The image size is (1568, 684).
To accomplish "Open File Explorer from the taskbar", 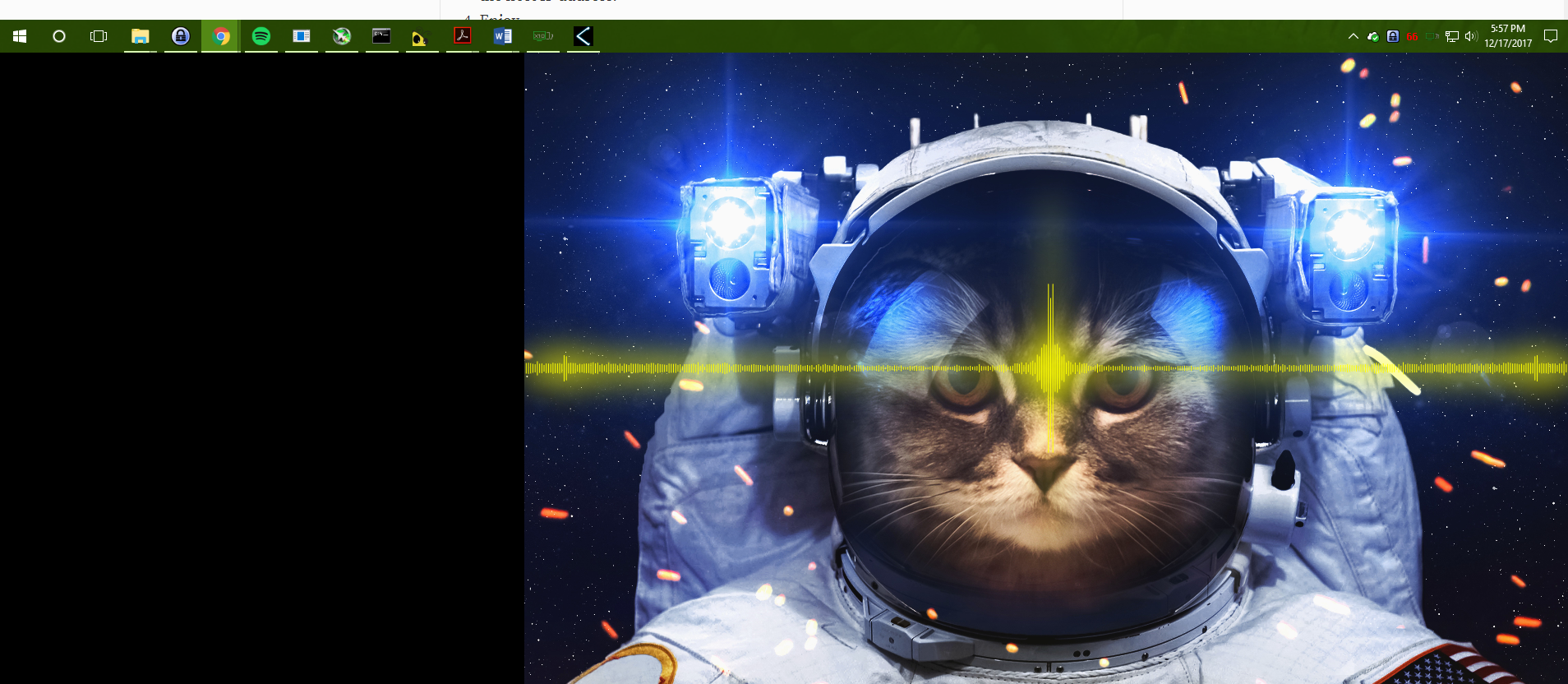I will [x=141, y=36].
